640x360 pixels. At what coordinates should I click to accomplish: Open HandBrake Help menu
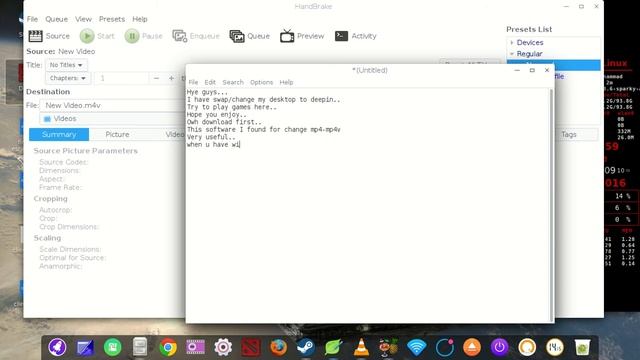pyautogui.click(x=140, y=19)
